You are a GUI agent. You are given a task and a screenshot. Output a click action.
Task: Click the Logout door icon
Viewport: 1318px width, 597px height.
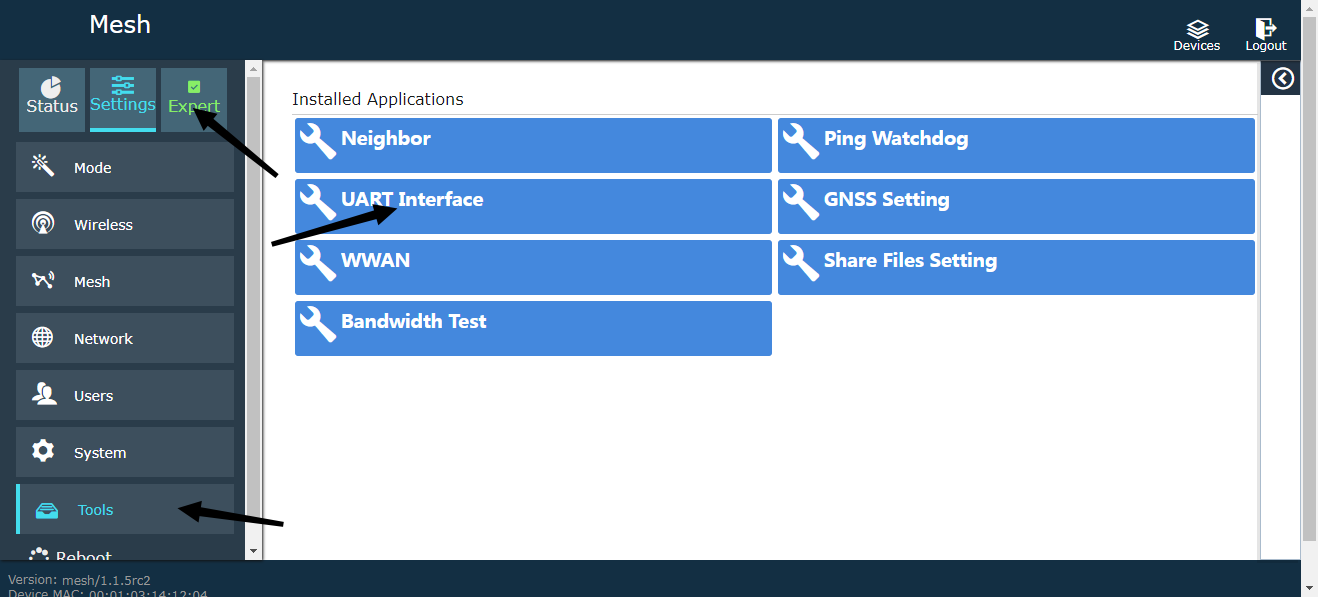pyautogui.click(x=1265, y=29)
